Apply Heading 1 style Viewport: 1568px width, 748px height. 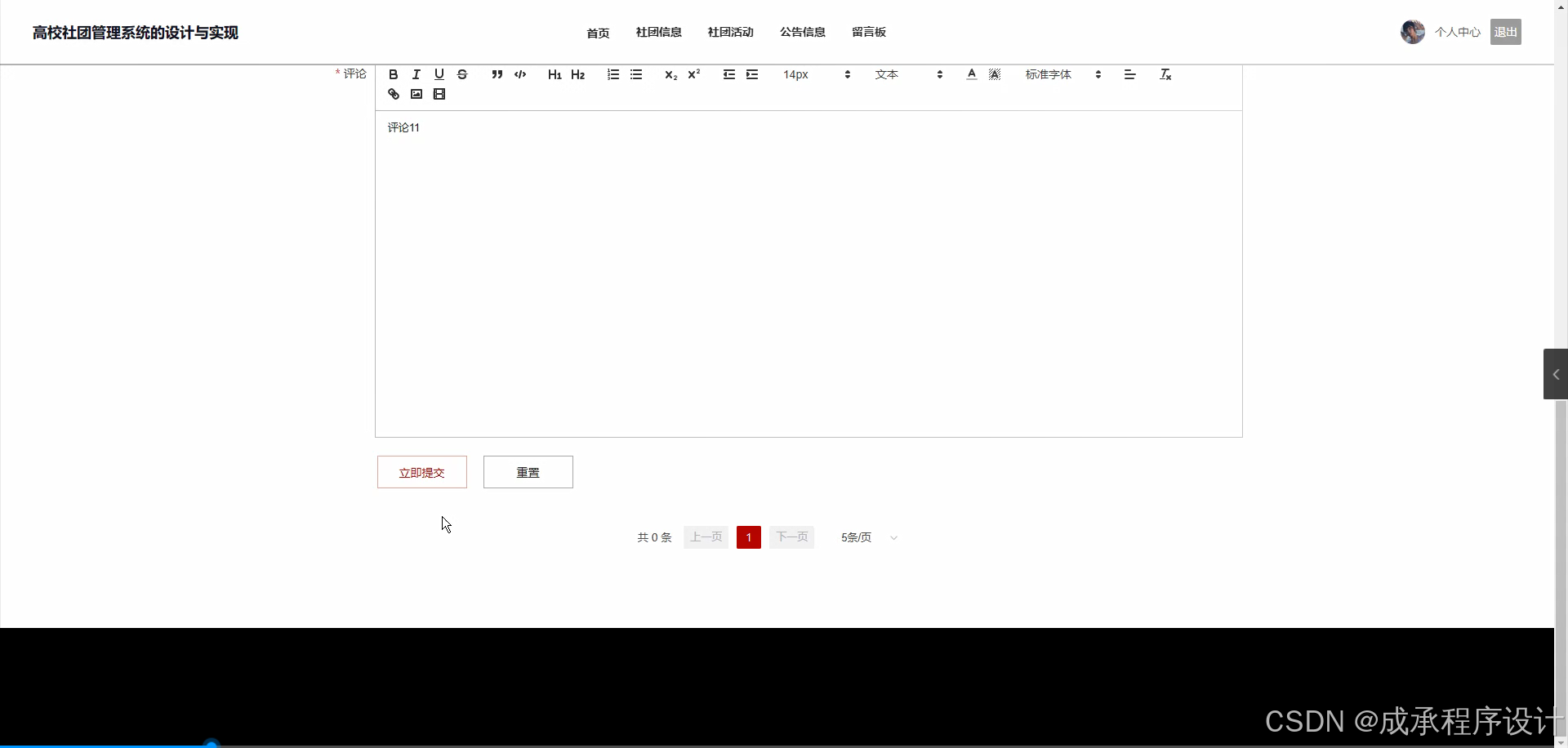coord(555,74)
